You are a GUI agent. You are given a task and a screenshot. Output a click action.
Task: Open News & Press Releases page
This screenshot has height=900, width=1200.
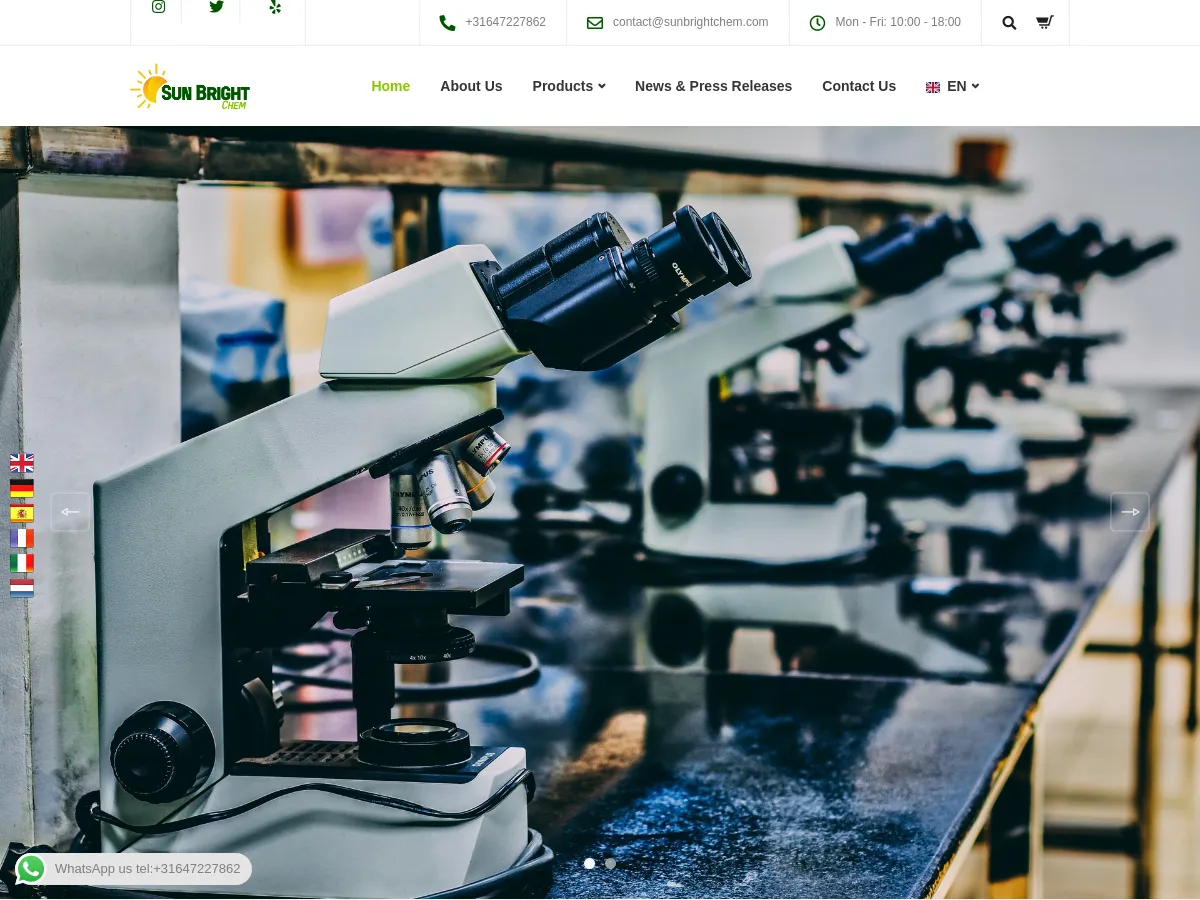(713, 86)
